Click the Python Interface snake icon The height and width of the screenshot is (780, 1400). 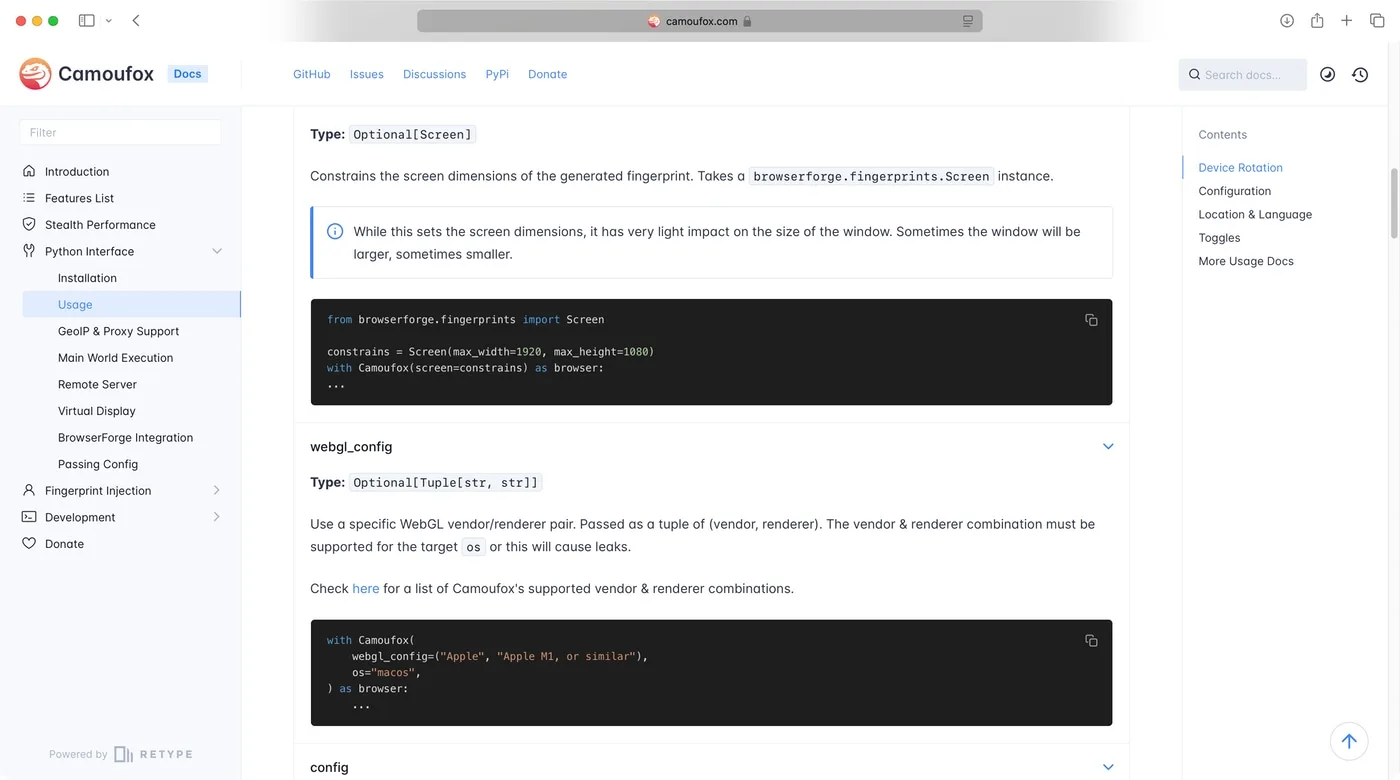click(x=29, y=251)
